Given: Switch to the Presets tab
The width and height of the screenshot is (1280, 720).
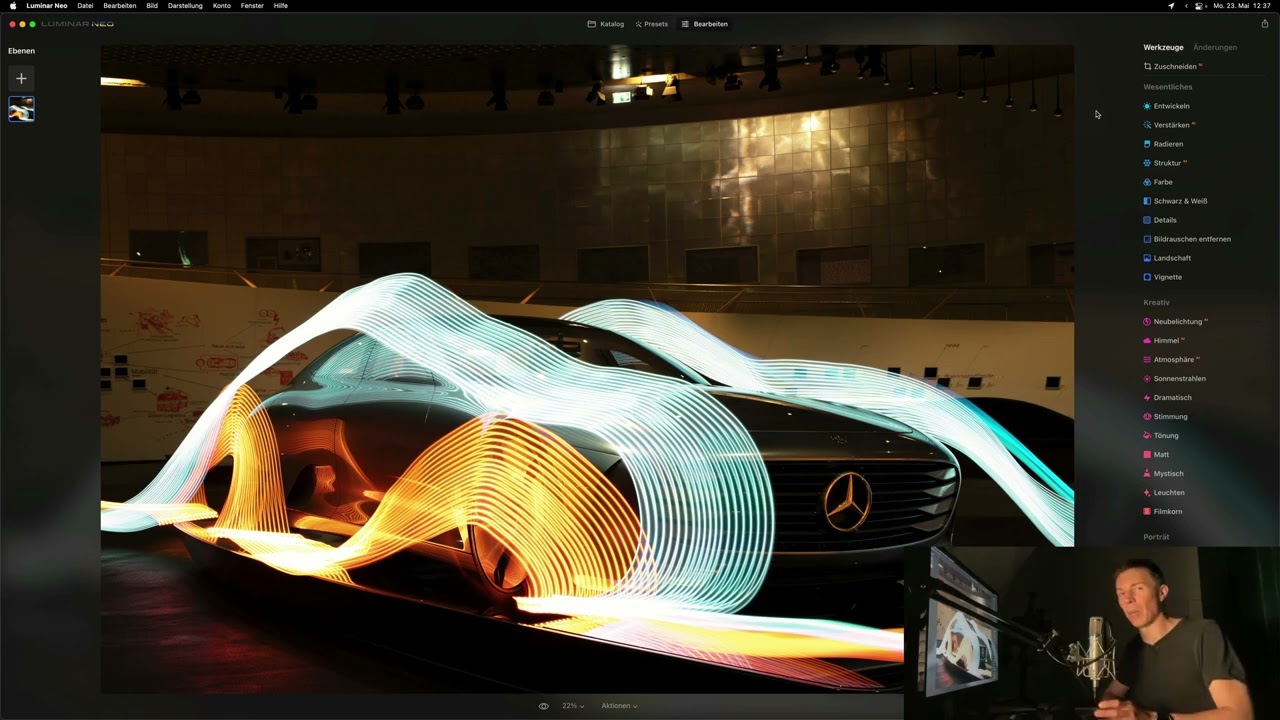Looking at the screenshot, I should click(x=651, y=24).
